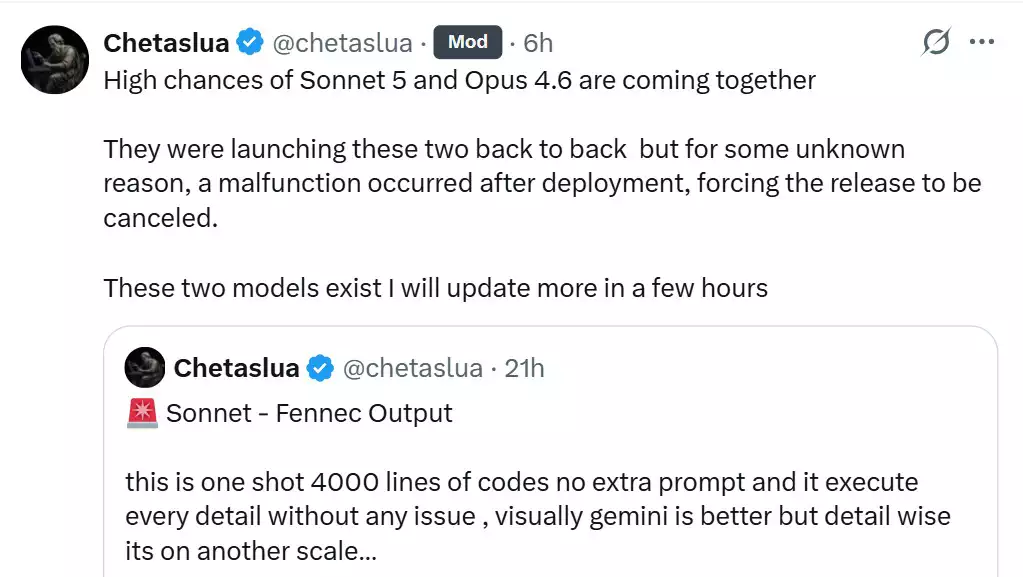Viewport: 1023px width, 577px height.
Task: Click the 'Sonnet - Fennec Output' heading text
Action: click(309, 413)
